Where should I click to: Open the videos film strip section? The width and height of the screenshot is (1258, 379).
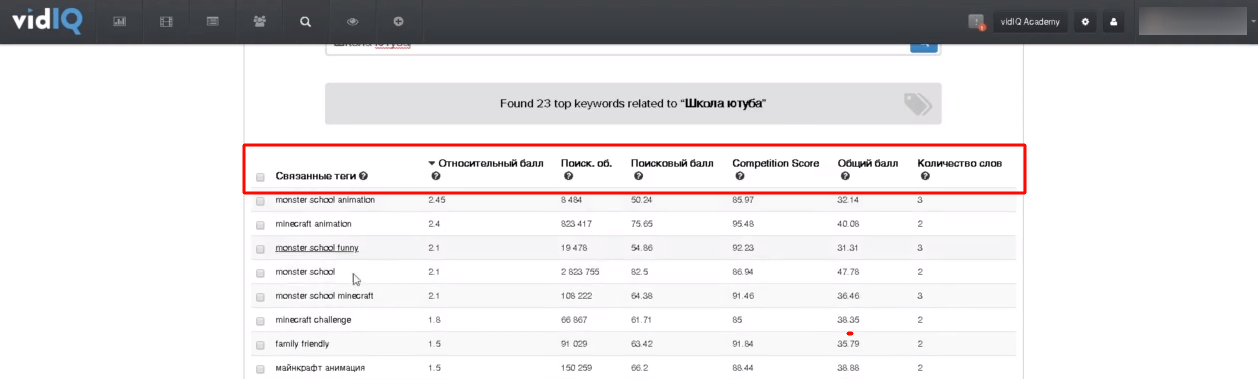pos(166,21)
